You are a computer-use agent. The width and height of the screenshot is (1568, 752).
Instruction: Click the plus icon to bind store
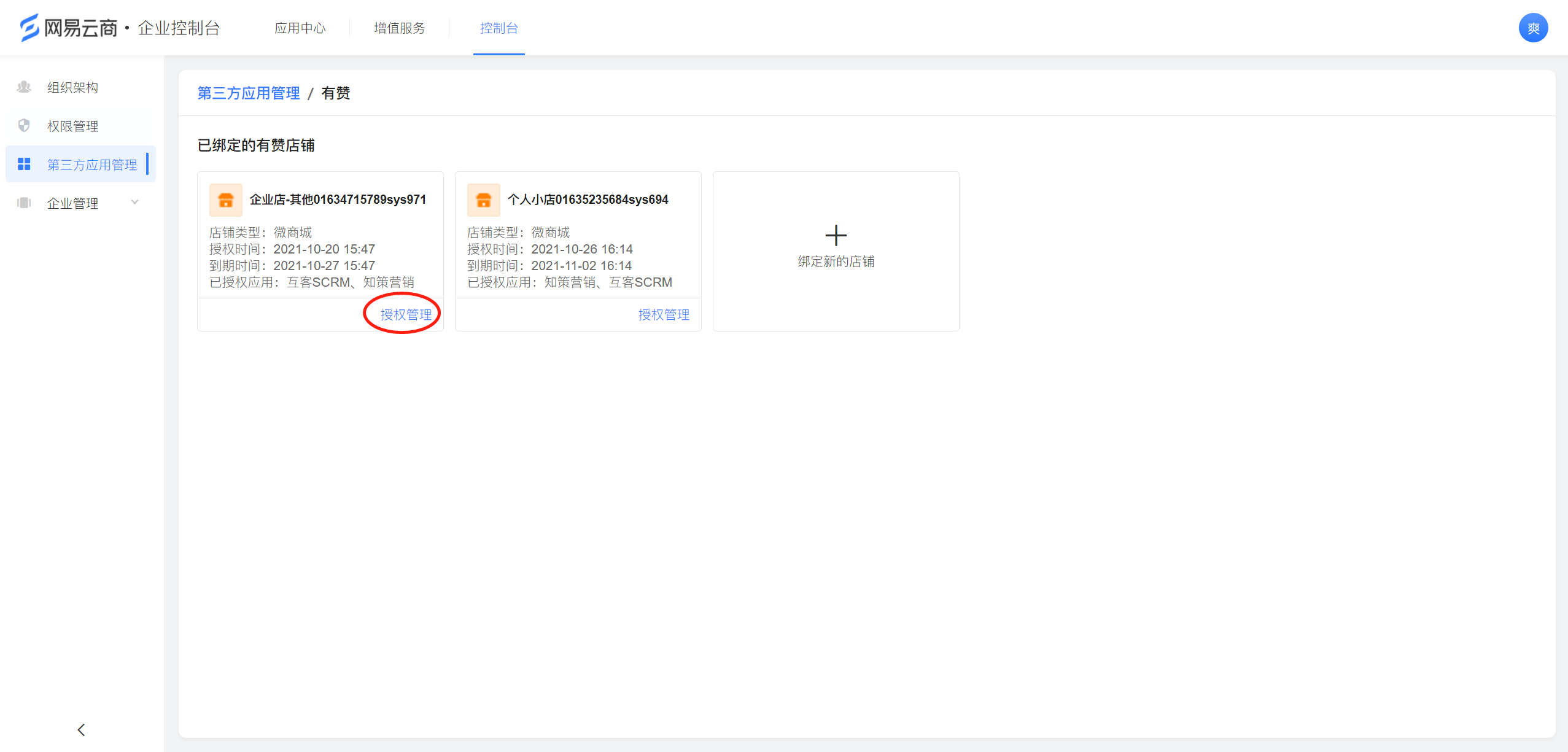[x=836, y=236]
